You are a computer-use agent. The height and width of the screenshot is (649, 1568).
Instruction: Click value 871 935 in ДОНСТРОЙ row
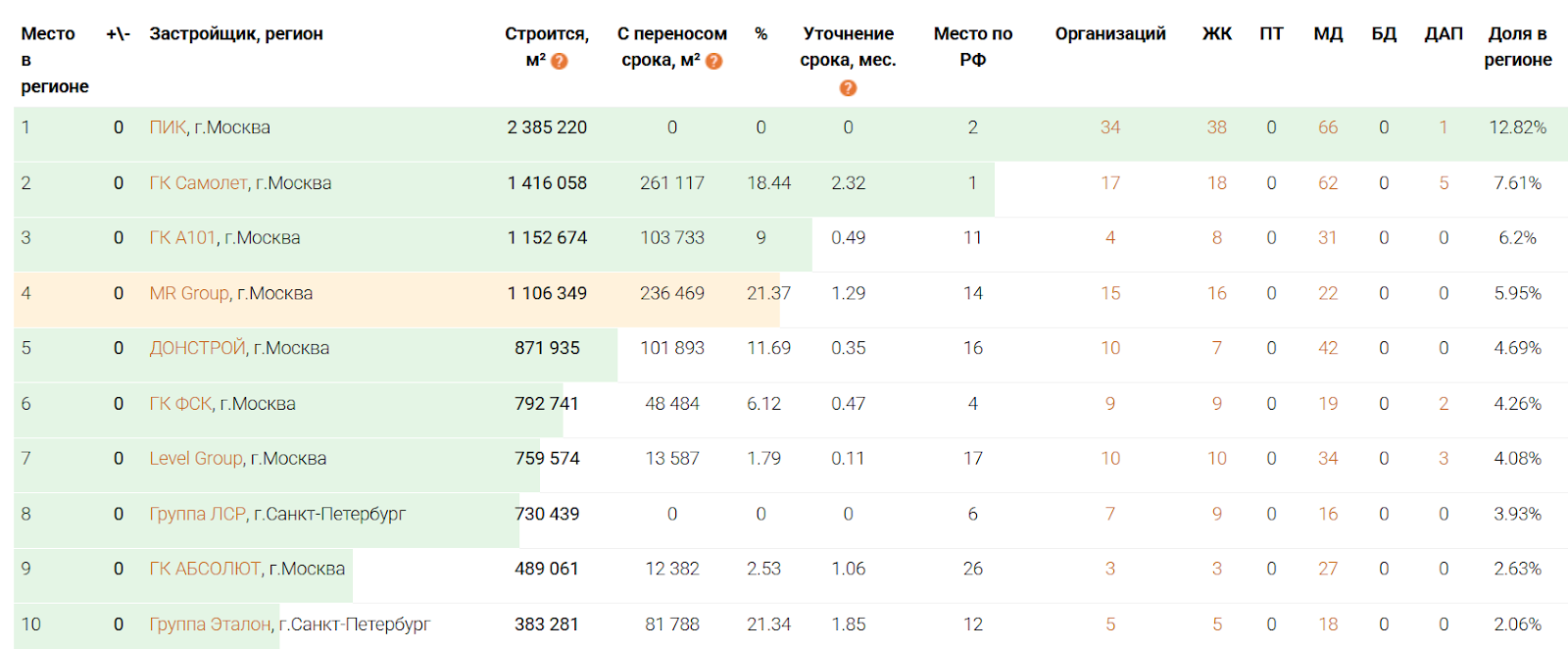pos(547,348)
